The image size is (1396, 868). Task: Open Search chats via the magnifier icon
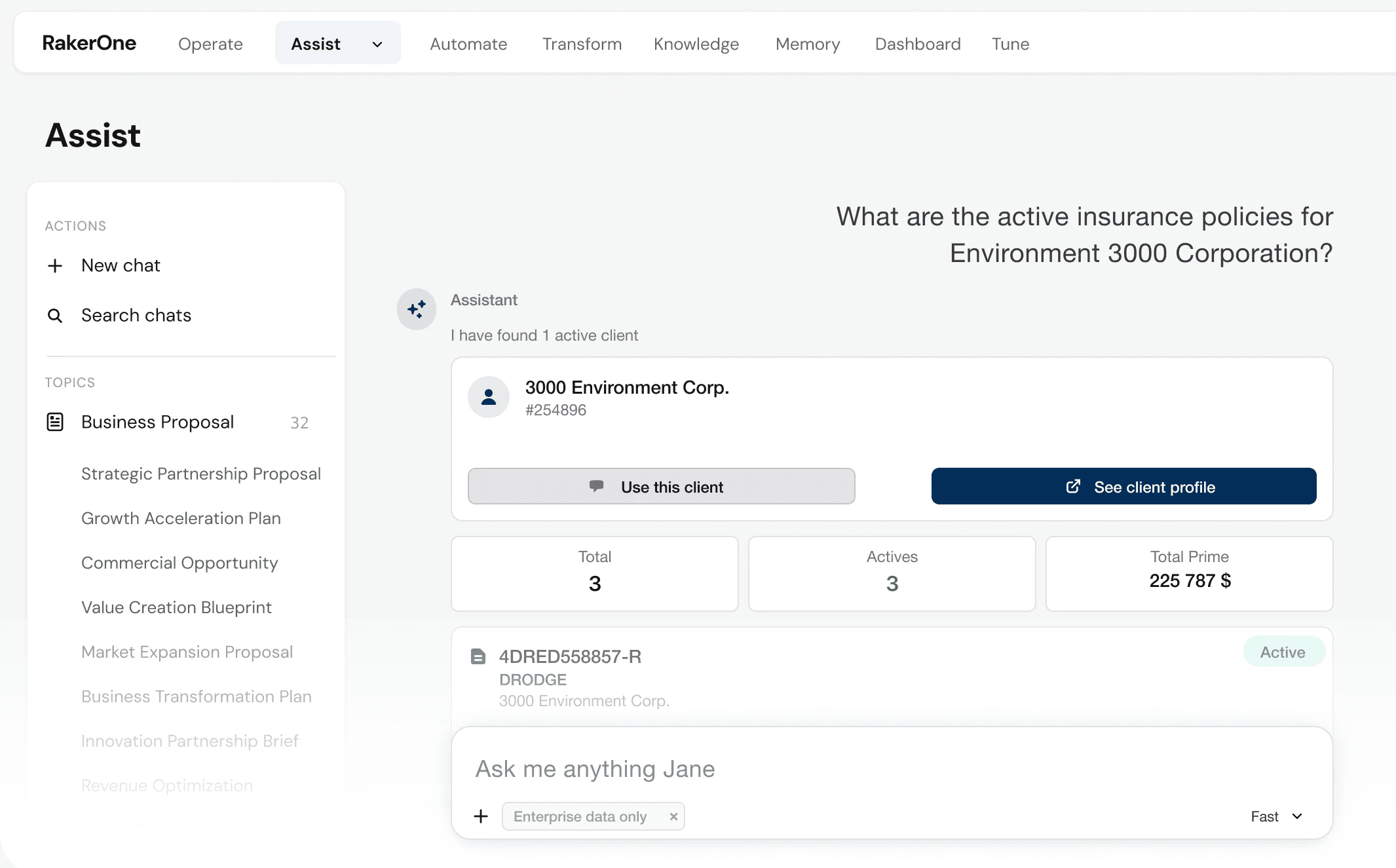55,315
